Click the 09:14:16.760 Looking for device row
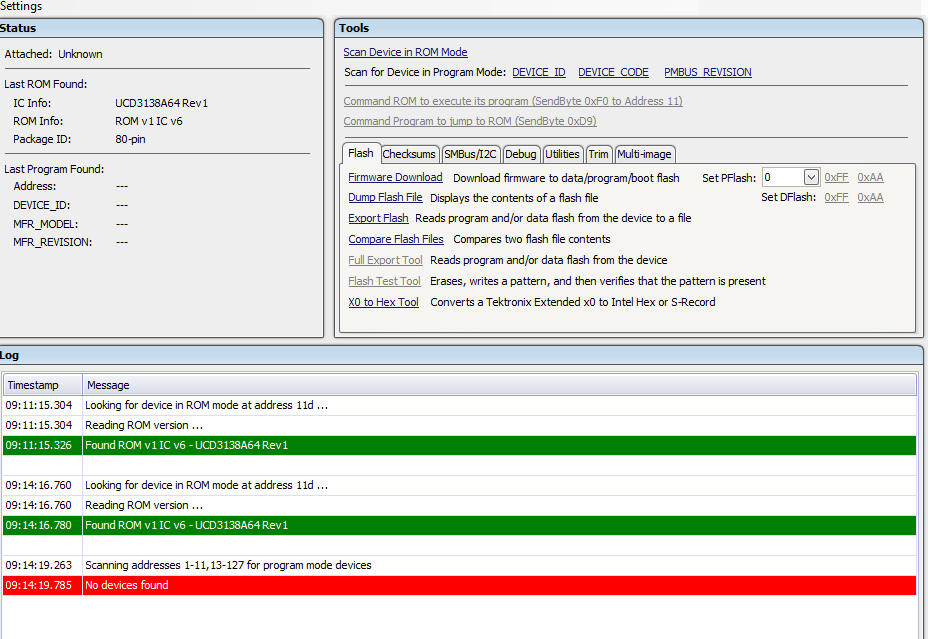 (x=459, y=485)
